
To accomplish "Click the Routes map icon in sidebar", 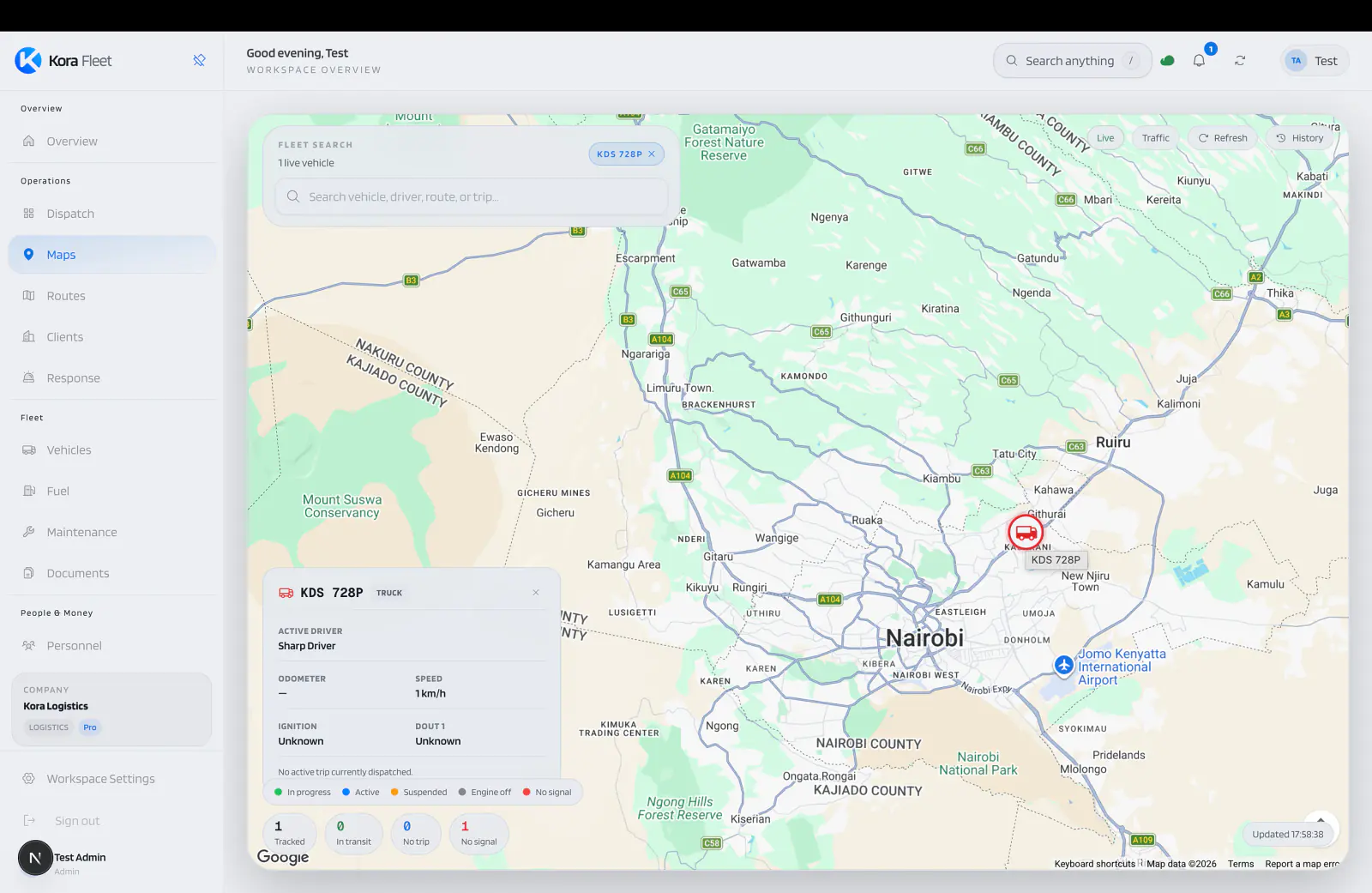I will [29, 296].
